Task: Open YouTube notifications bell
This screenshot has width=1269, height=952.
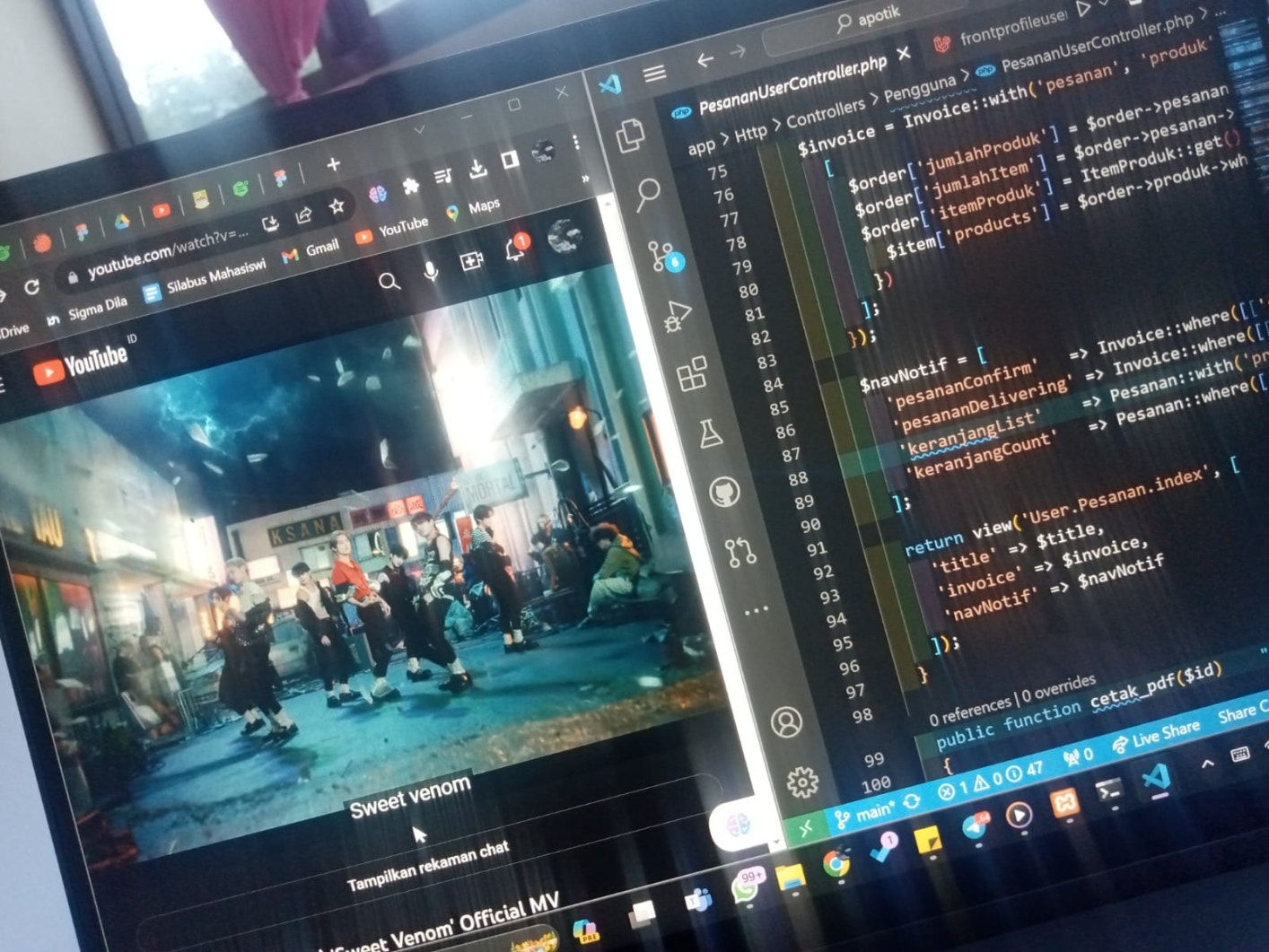Action: [x=515, y=250]
